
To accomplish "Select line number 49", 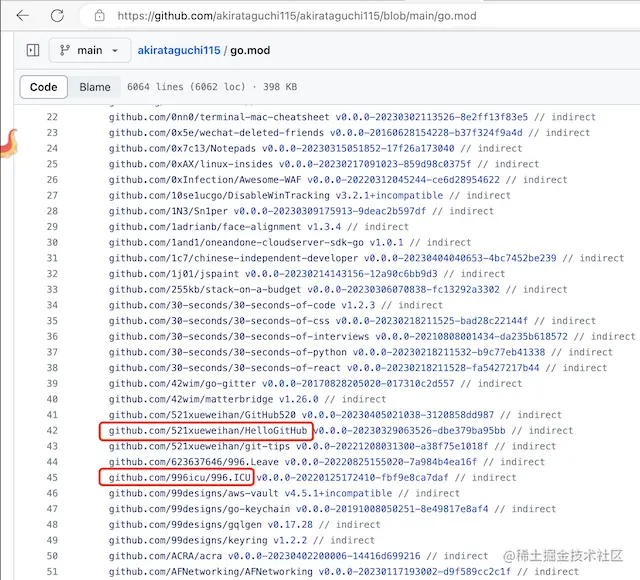I will coord(52,540).
